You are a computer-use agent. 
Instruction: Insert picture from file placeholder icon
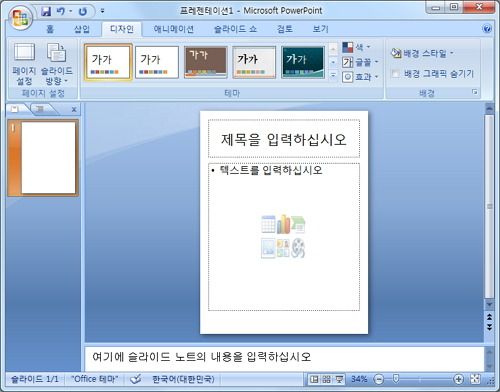(268, 248)
